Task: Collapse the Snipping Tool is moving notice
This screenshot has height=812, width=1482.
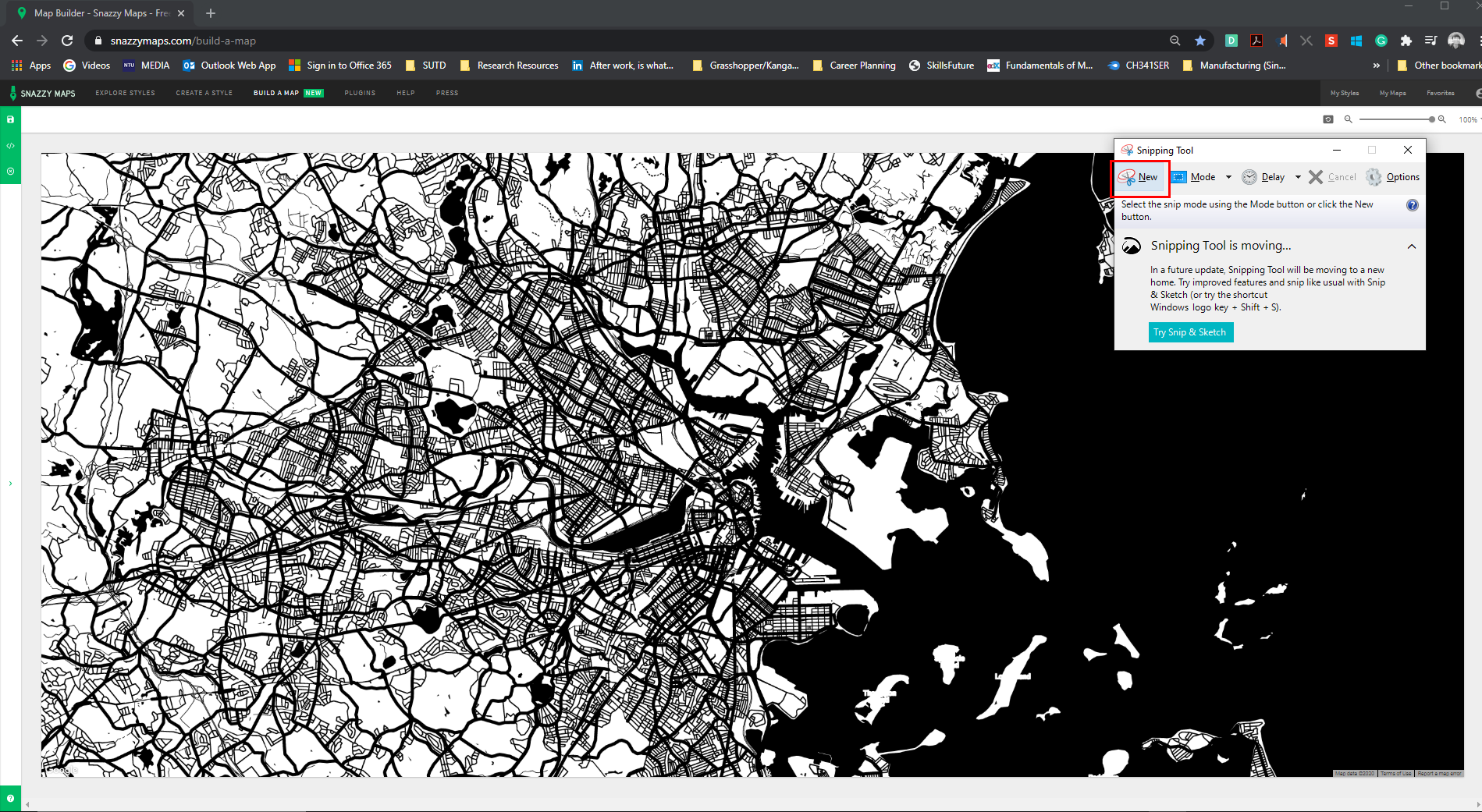Action: 1412,246
